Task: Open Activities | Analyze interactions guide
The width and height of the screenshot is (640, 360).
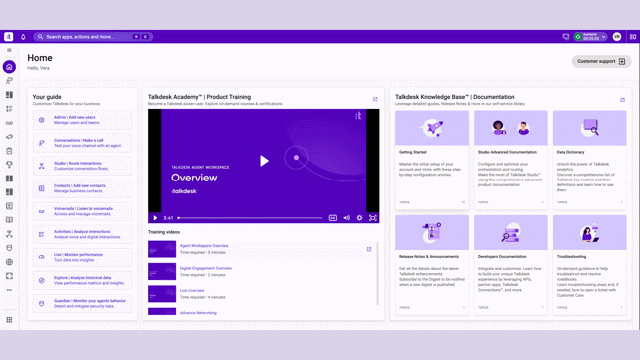Action: 82,234
